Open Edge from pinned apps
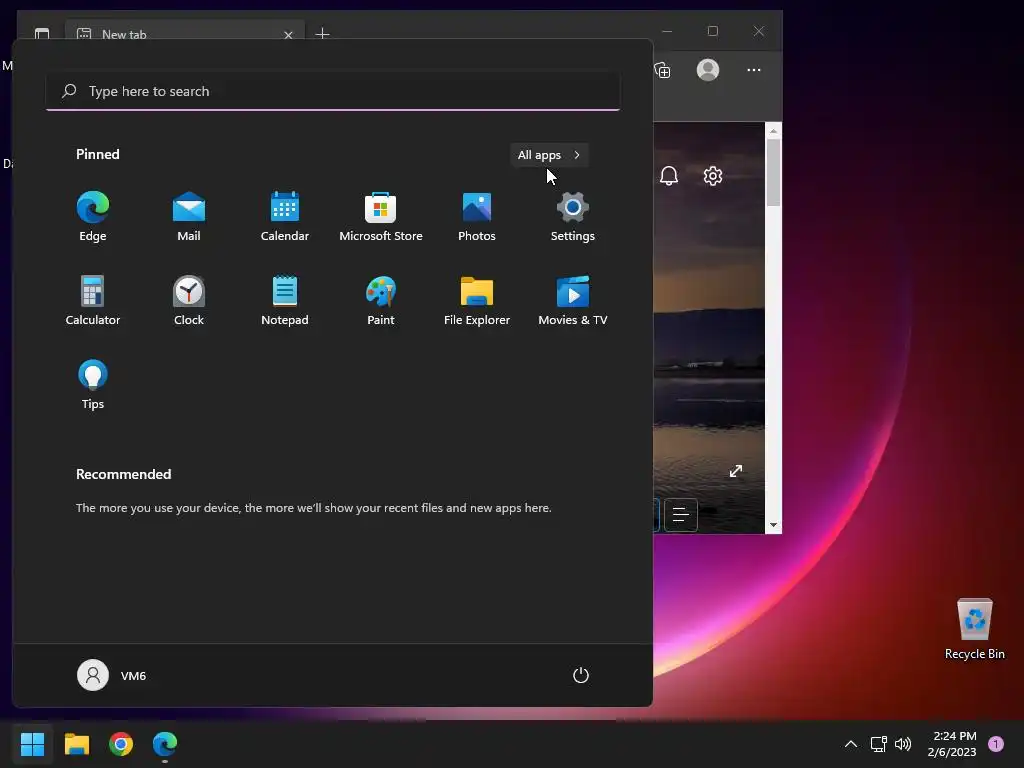The width and height of the screenshot is (1024, 768). point(93,217)
